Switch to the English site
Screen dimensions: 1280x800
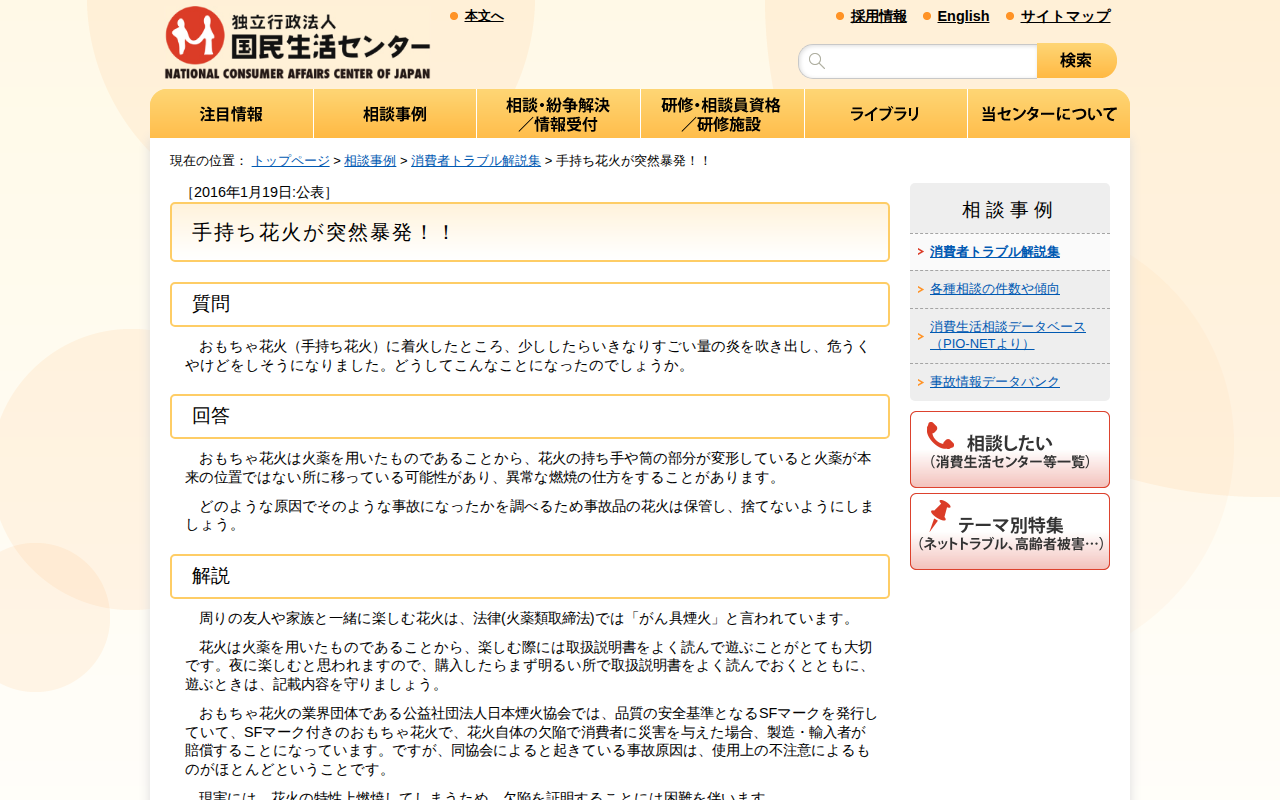point(963,16)
